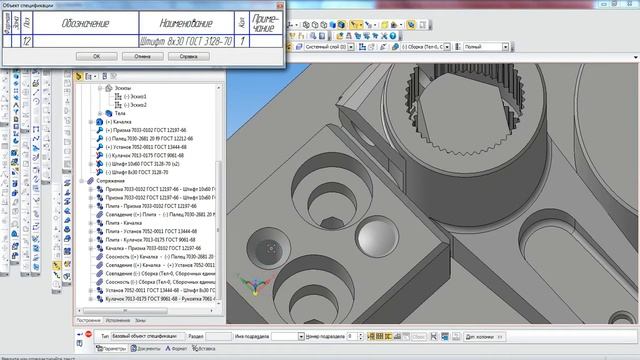
Task: Open the Вставка tab in property bar
Action: (x=204, y=349)
